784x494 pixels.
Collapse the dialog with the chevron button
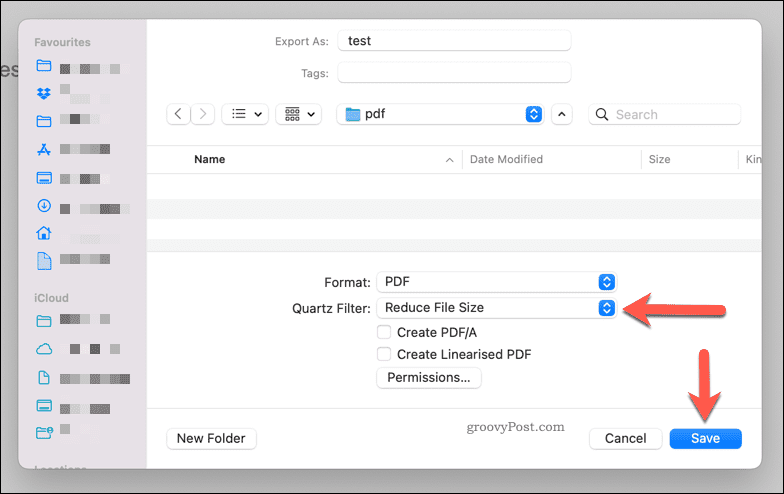(562, 114)
